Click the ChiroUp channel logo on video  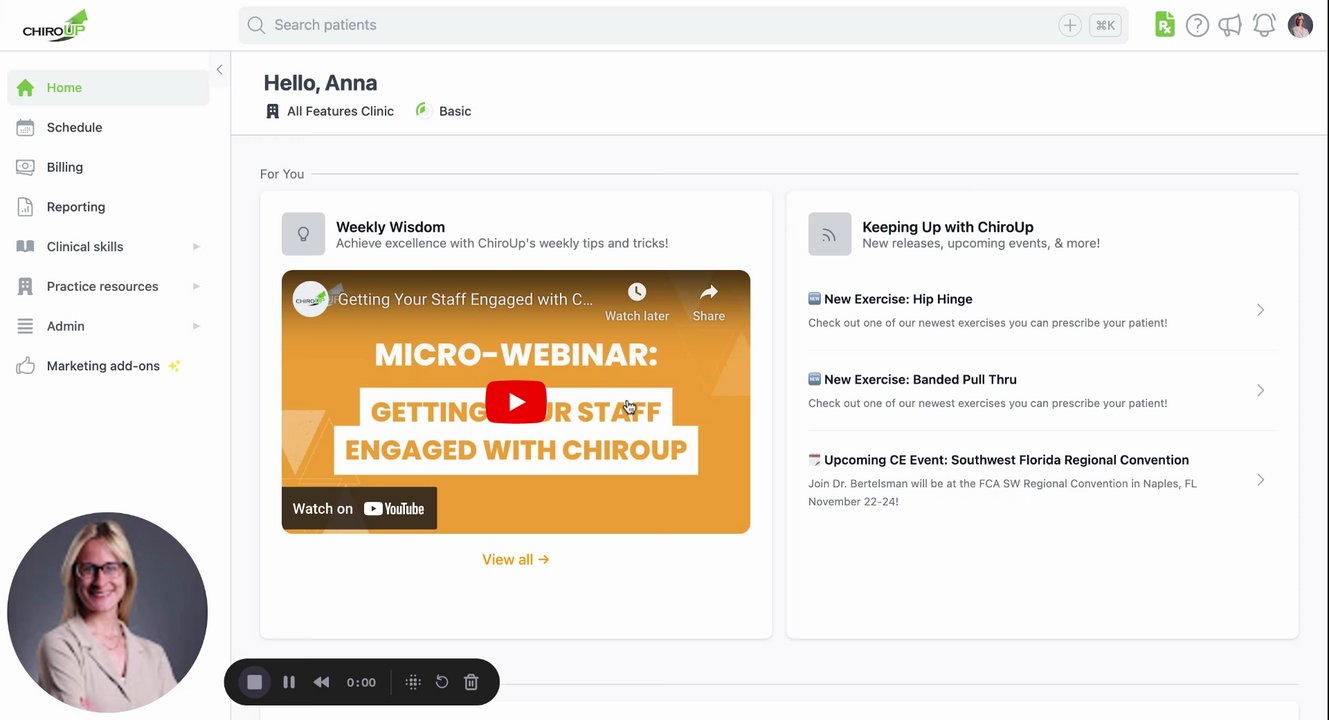[311, 299]
